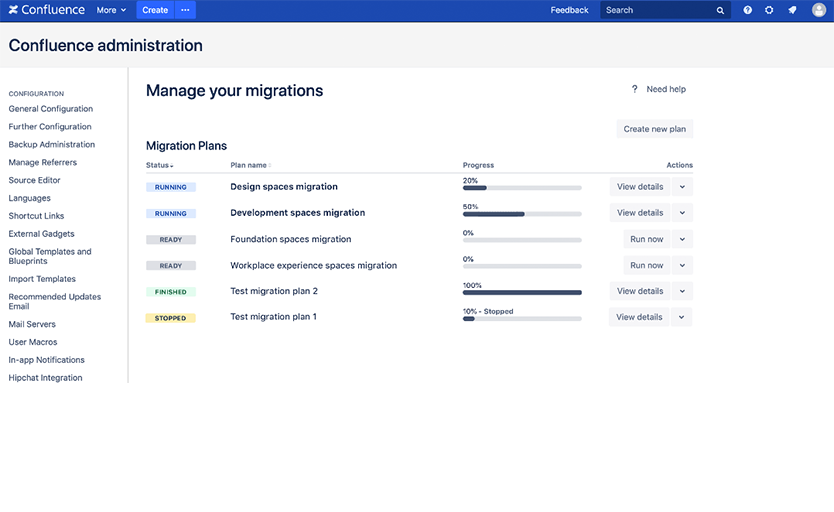Open General Configuration in sidebar
The width and height of the screenshot is (834, 512).
point(51,108)
